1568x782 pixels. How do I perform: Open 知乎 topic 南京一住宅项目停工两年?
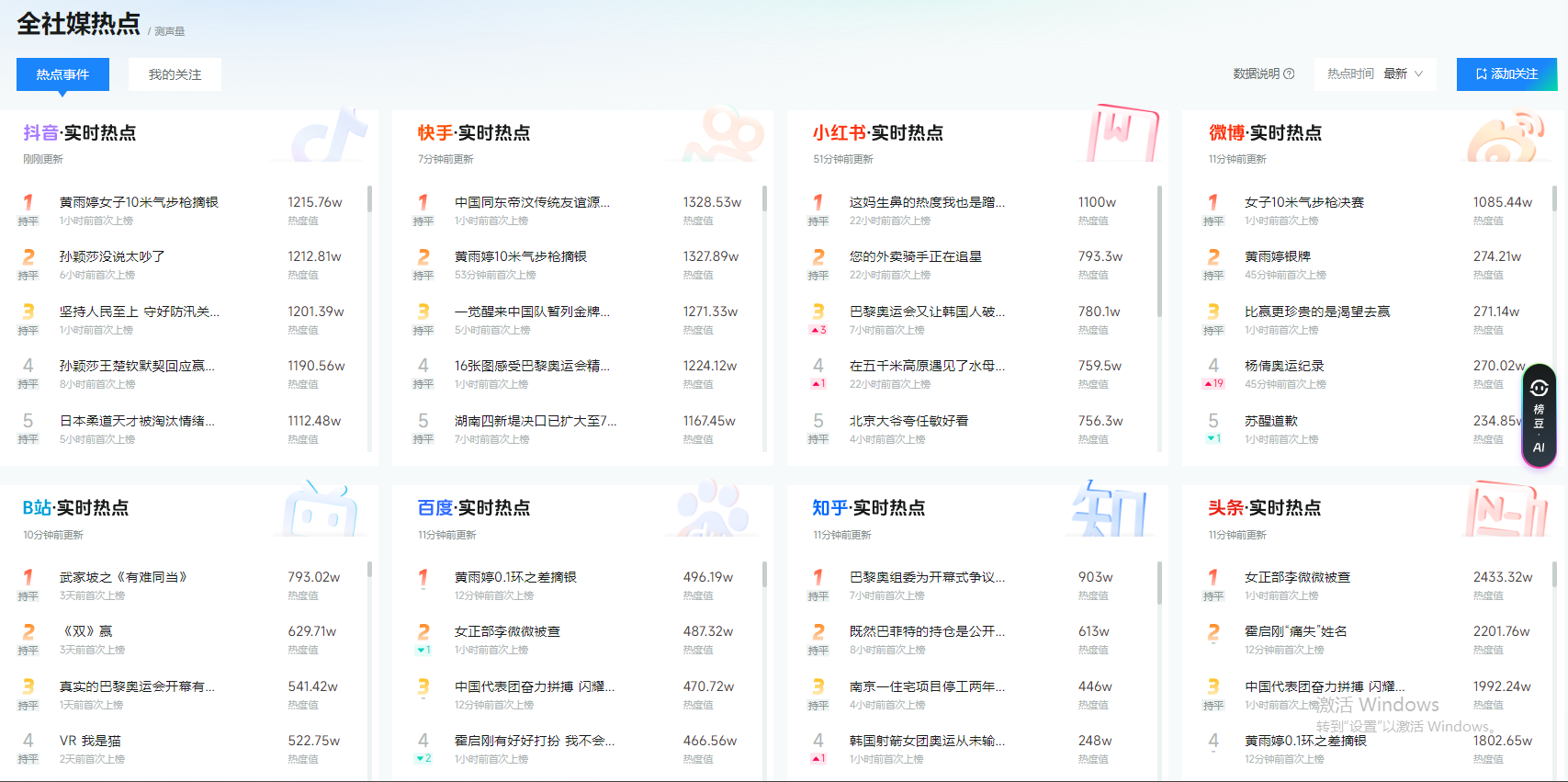[x=928, y=686]
